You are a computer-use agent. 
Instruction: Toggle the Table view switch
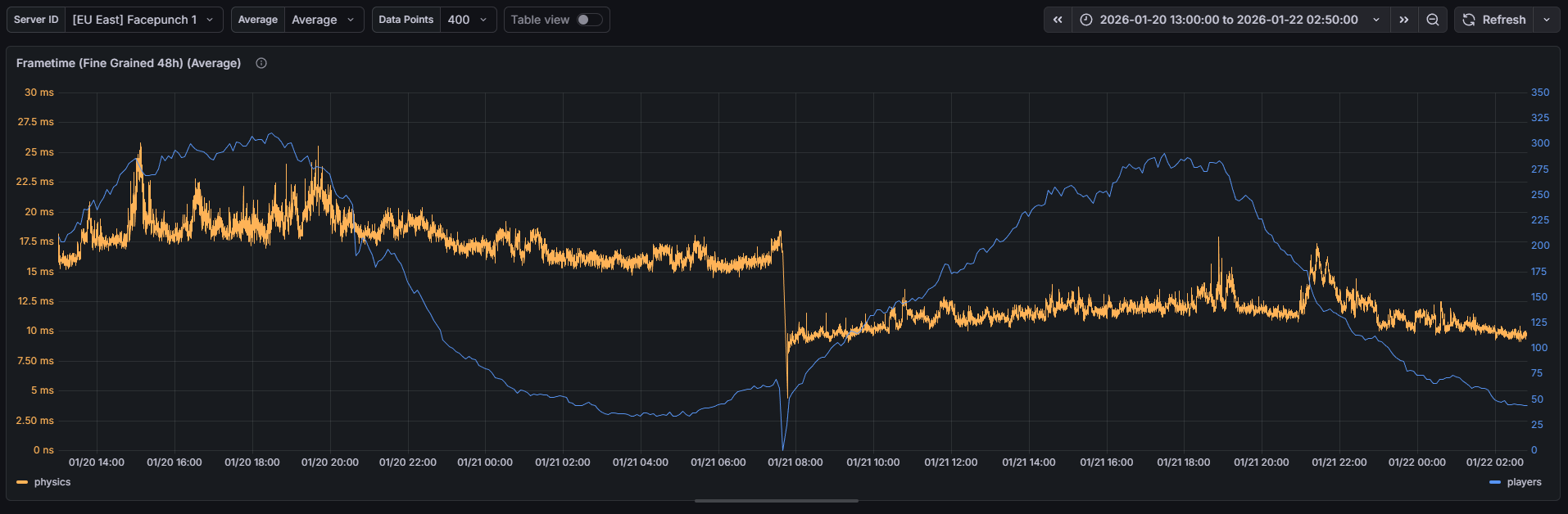589,20
